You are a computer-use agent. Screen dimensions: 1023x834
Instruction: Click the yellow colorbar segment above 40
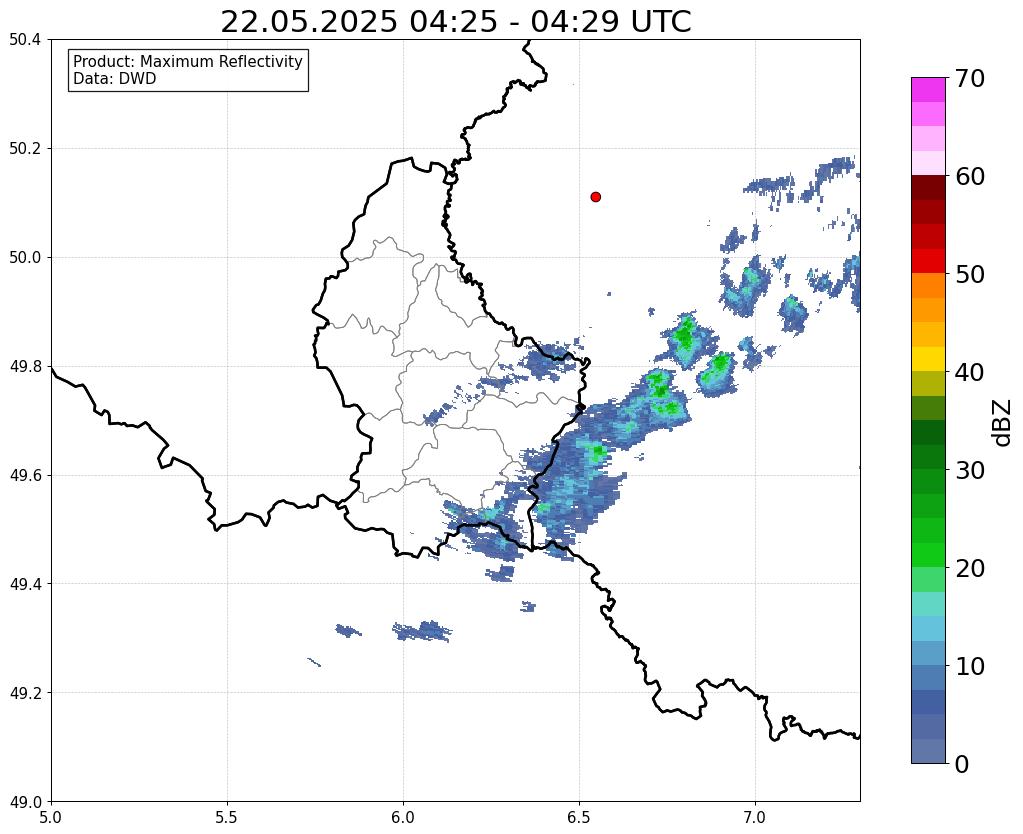928,359
